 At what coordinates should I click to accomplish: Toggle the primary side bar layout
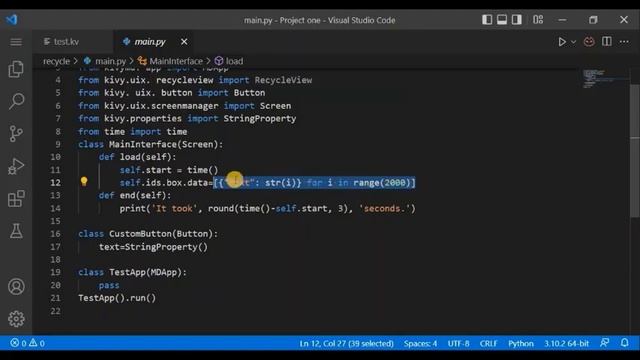[x=487, y=20]
